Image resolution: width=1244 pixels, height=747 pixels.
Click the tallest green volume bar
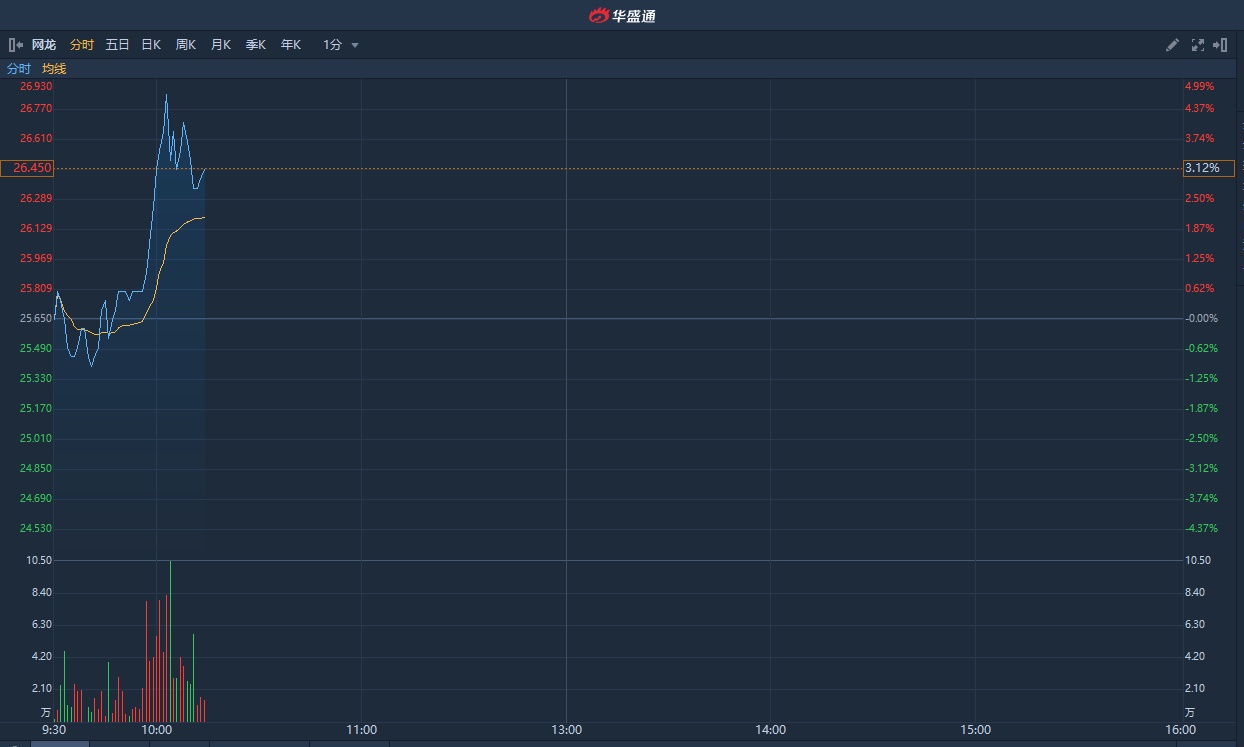point(170,640)
